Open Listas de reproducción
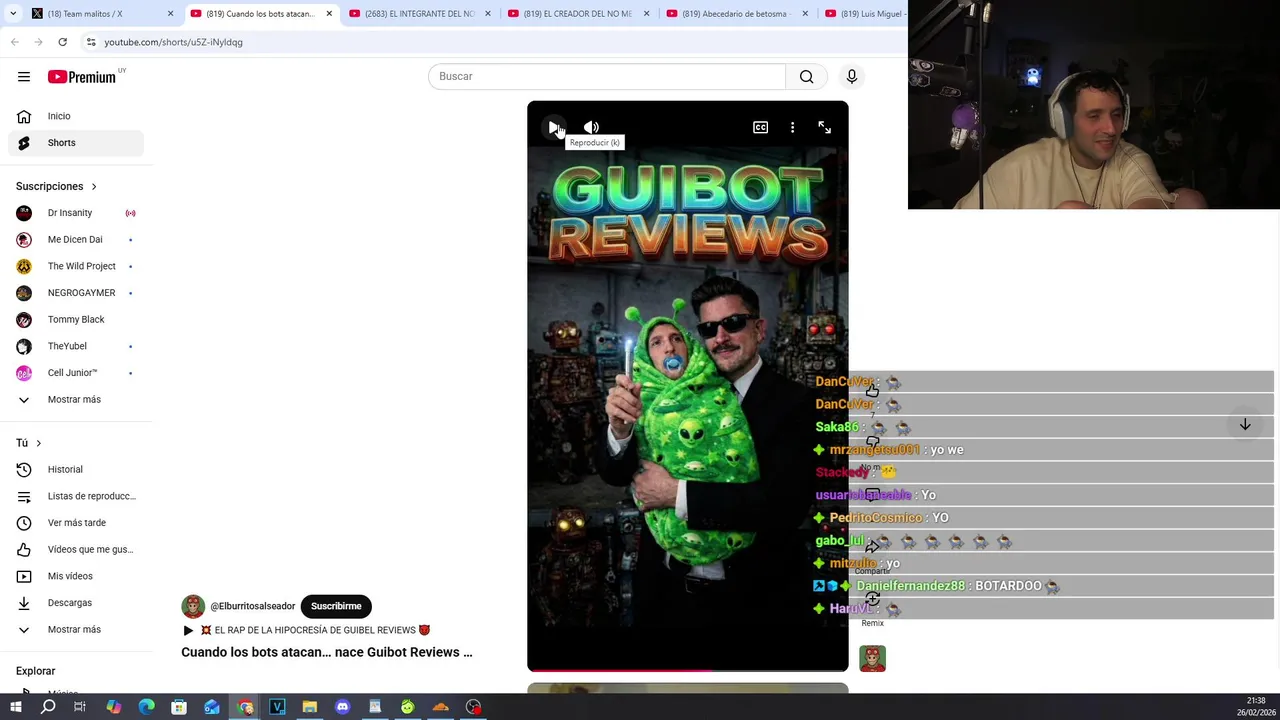The width and height of the screenshot is (1280, 720). [76, 496]
